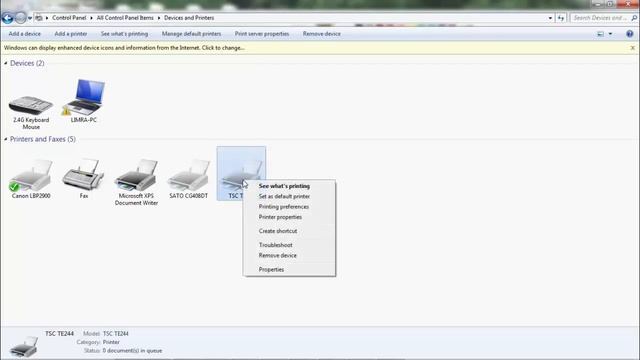Open view options dropdown arrow
This screenshot has height=360, width=640.
coord(610,34)
